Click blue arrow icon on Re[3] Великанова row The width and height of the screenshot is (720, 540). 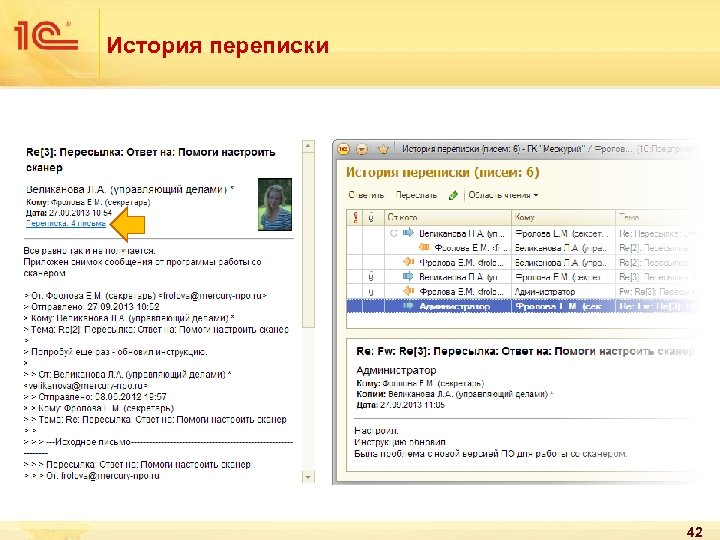pos(408,276)
